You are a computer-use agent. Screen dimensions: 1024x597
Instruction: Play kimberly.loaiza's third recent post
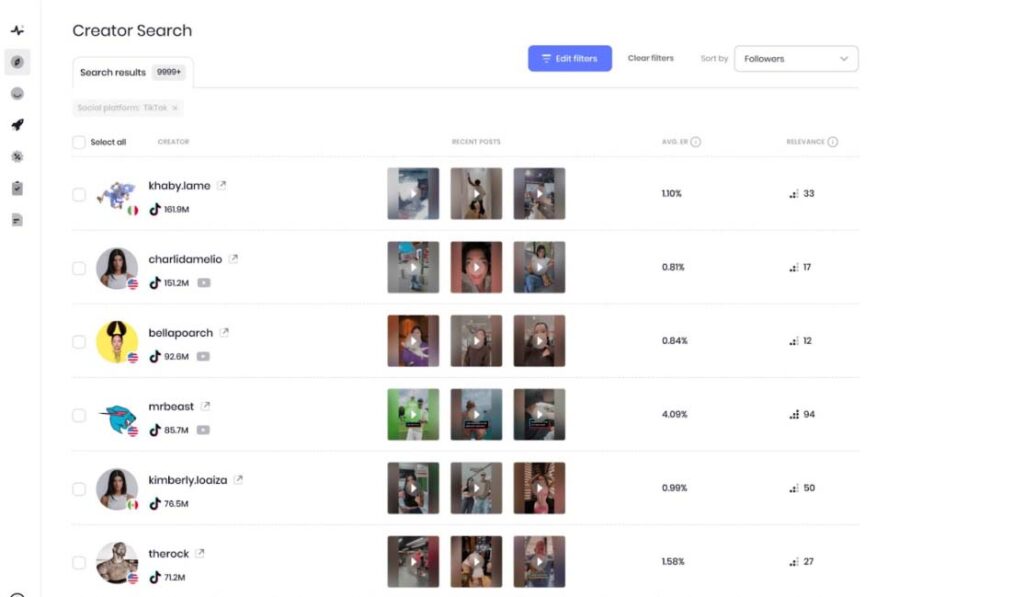[539, 488]
